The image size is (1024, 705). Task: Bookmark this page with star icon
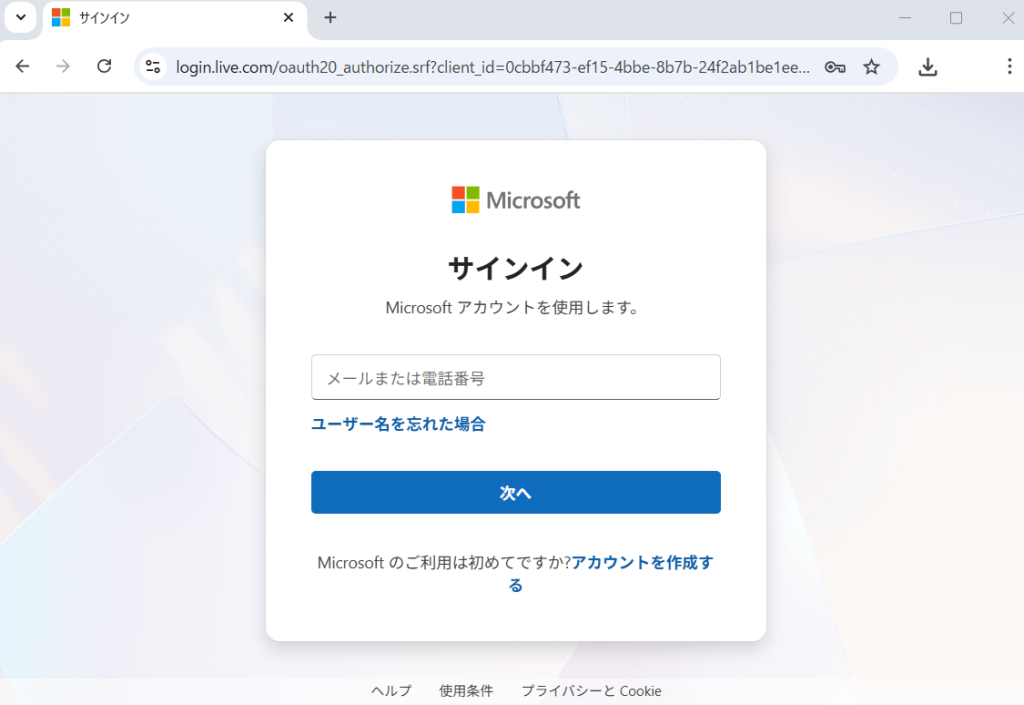click(x=871, y=67)
